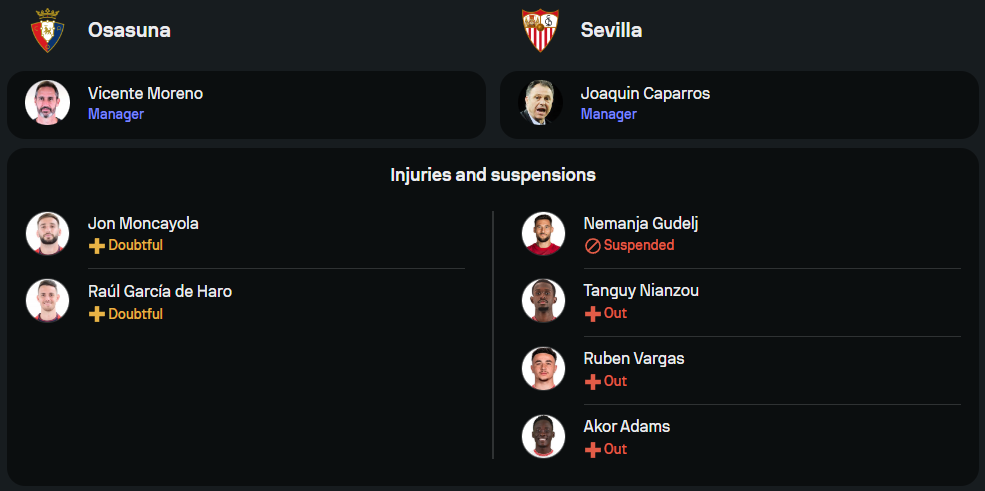Click the Osasuna club crest

pyautogui.click(x=47, y=30)
